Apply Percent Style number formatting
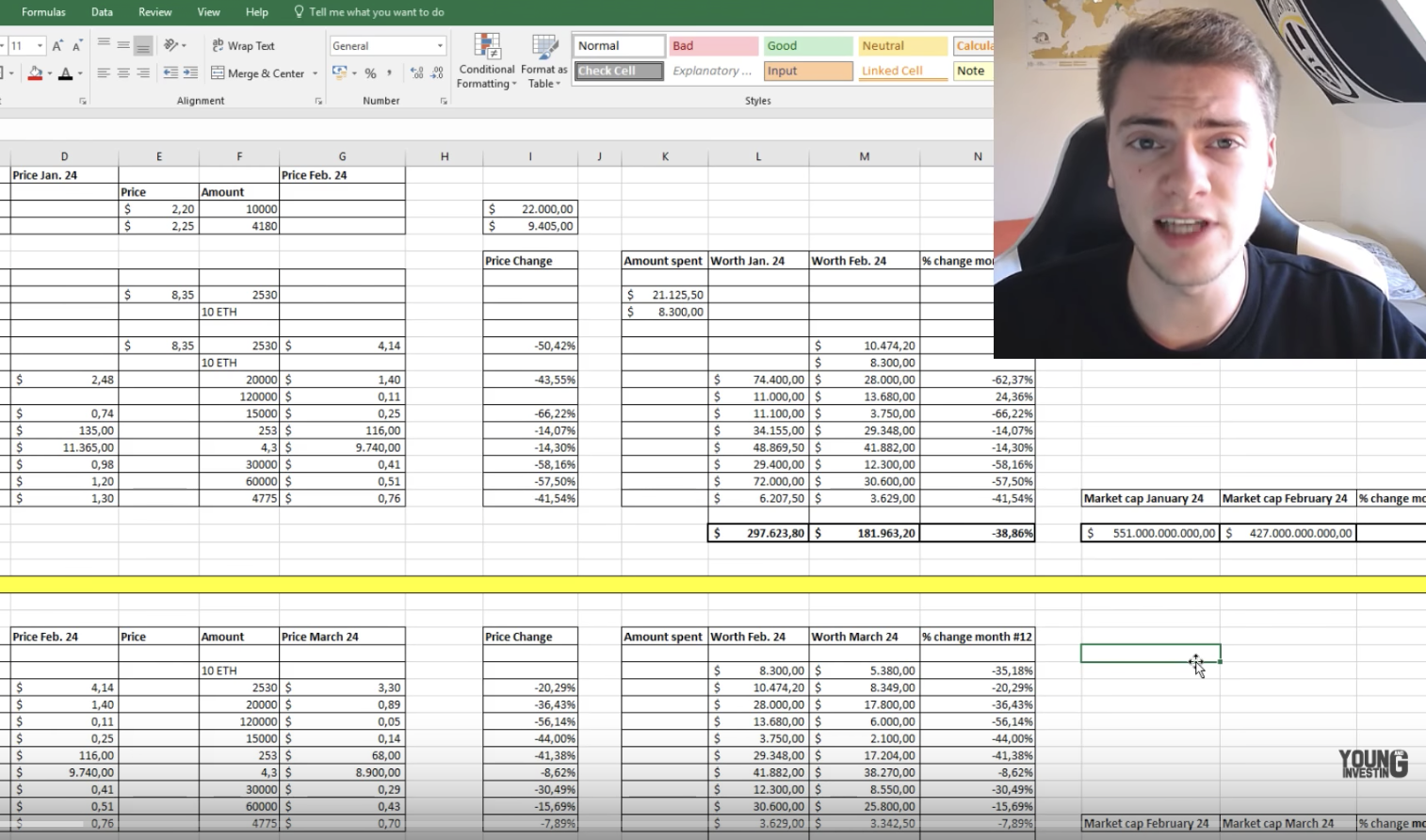Viewport: 1426px width, 840px height. 371,73
